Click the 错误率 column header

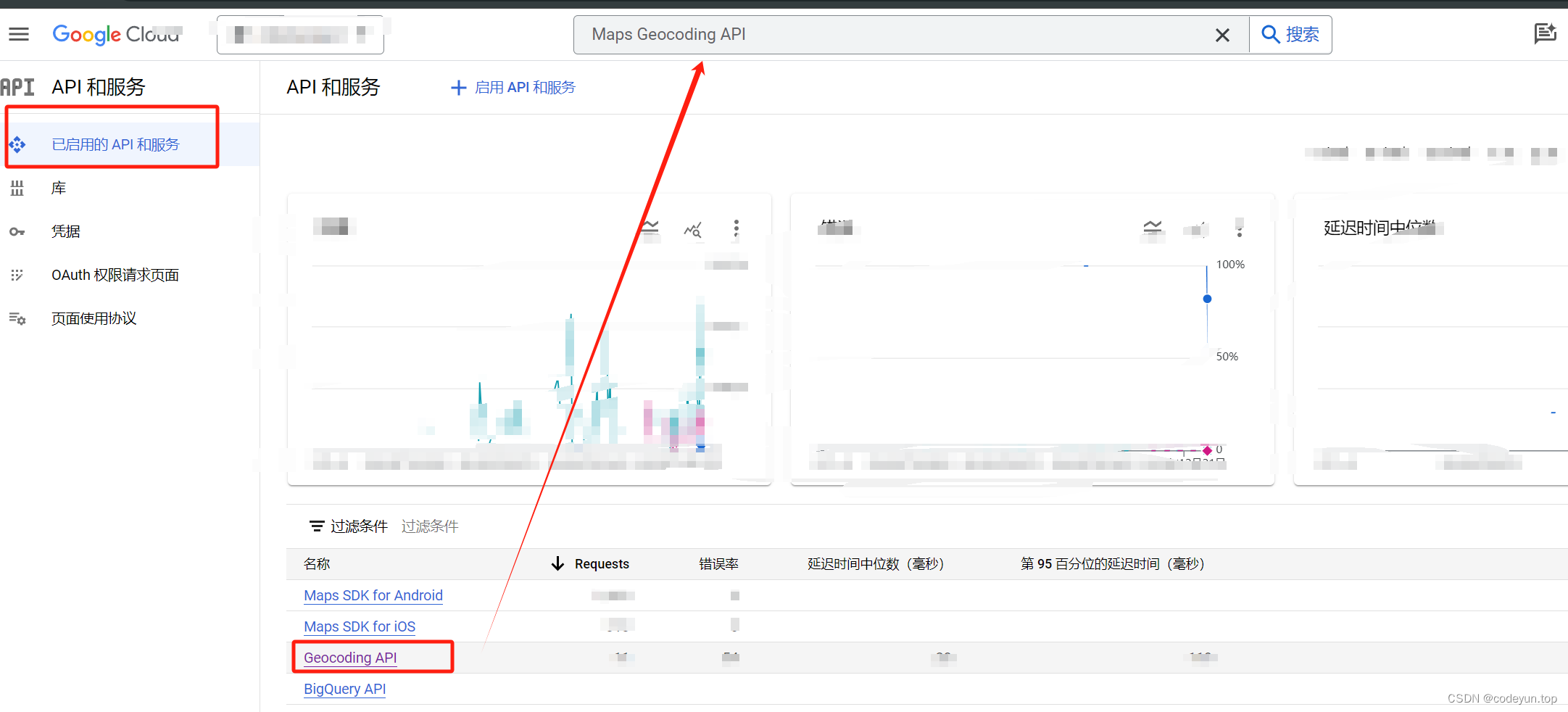pos(718,563)
